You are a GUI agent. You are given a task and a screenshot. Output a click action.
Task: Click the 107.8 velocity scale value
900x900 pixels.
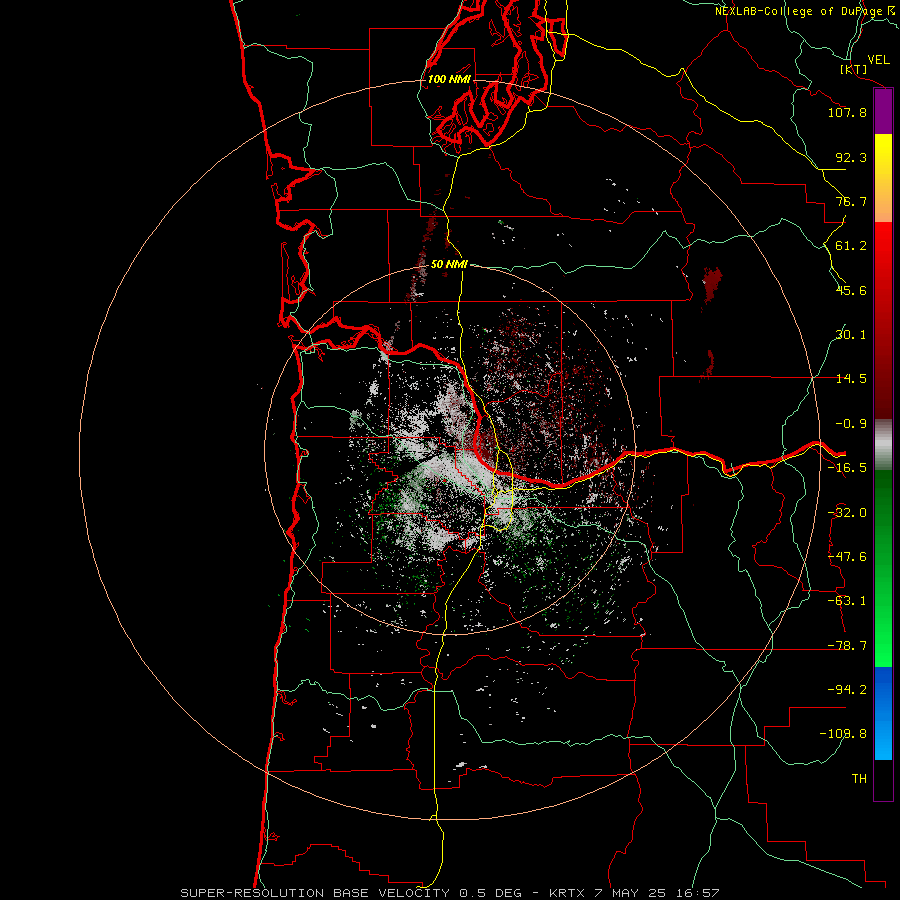(847, 112)
